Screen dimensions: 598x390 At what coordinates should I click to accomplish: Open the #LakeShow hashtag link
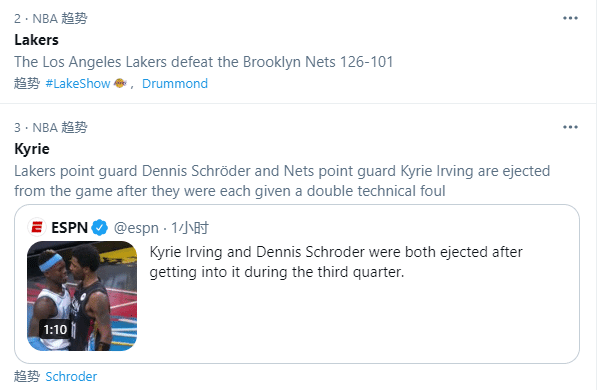(78, 83)
